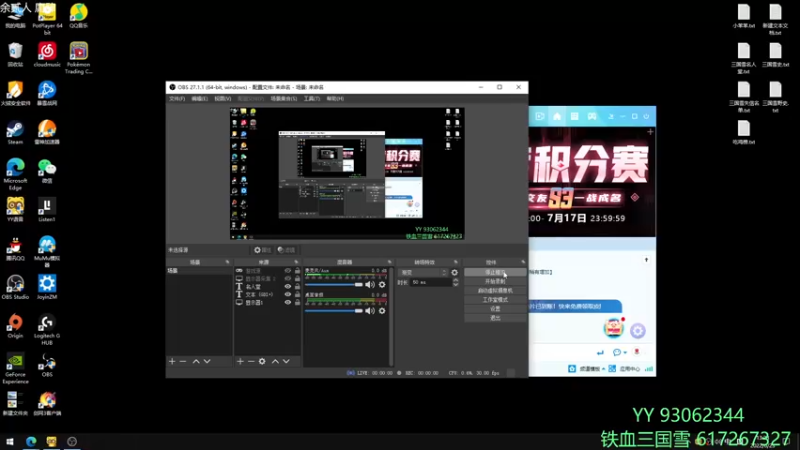This screenshot has width=800, height=450.
Task: Open YY window home icon
Action: click(557, 116)
